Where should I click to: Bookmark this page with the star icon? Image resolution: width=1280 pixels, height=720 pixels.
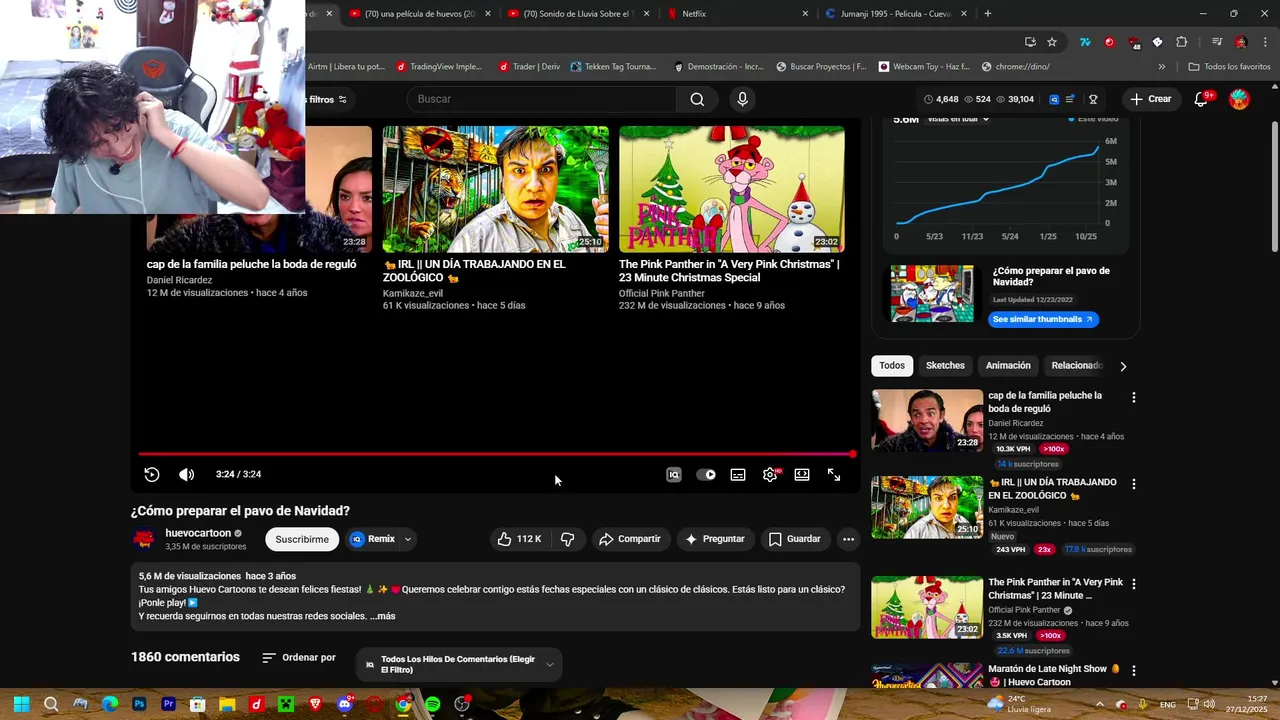[1052, 42]
